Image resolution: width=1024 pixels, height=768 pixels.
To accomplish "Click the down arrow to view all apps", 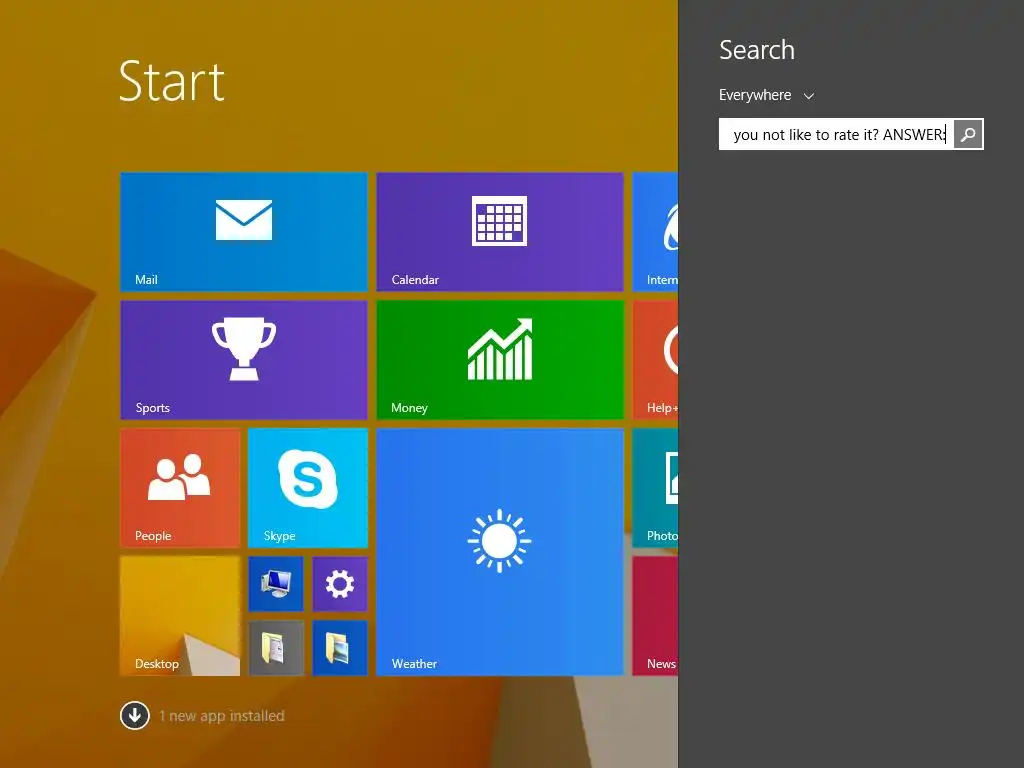I will tap(135, 715).
